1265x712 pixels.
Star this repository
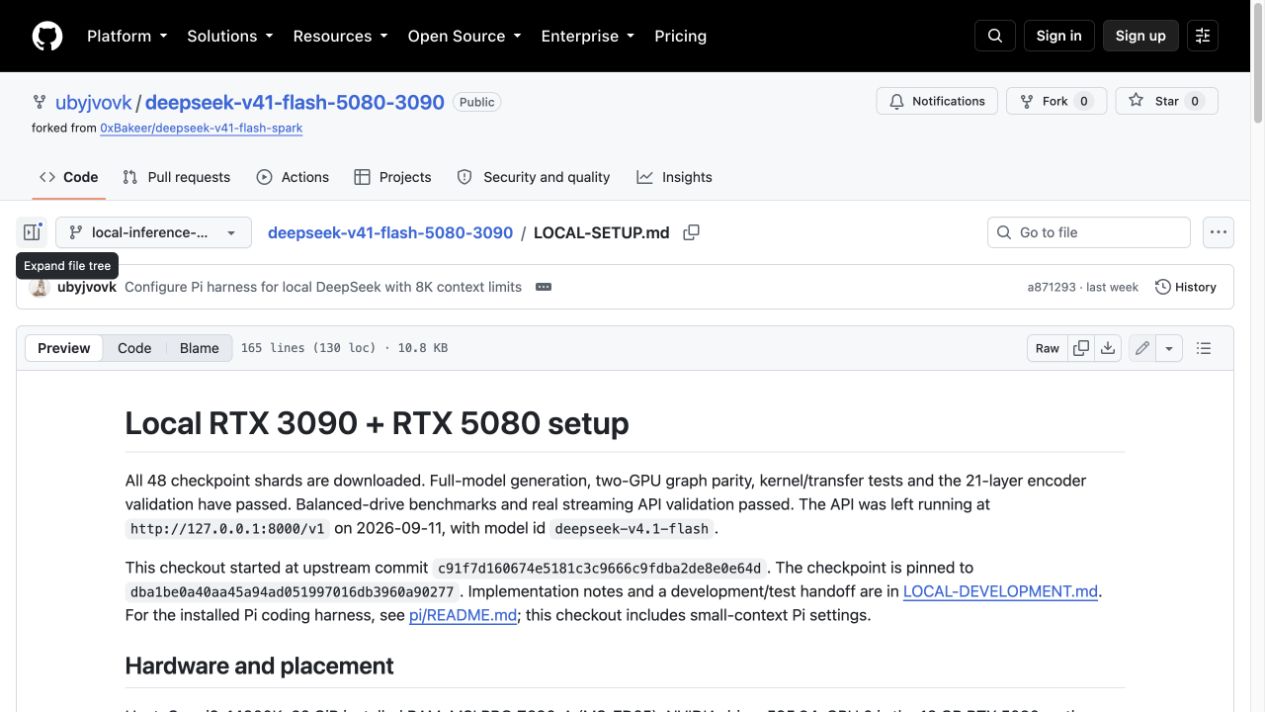tap(1167, 101)
